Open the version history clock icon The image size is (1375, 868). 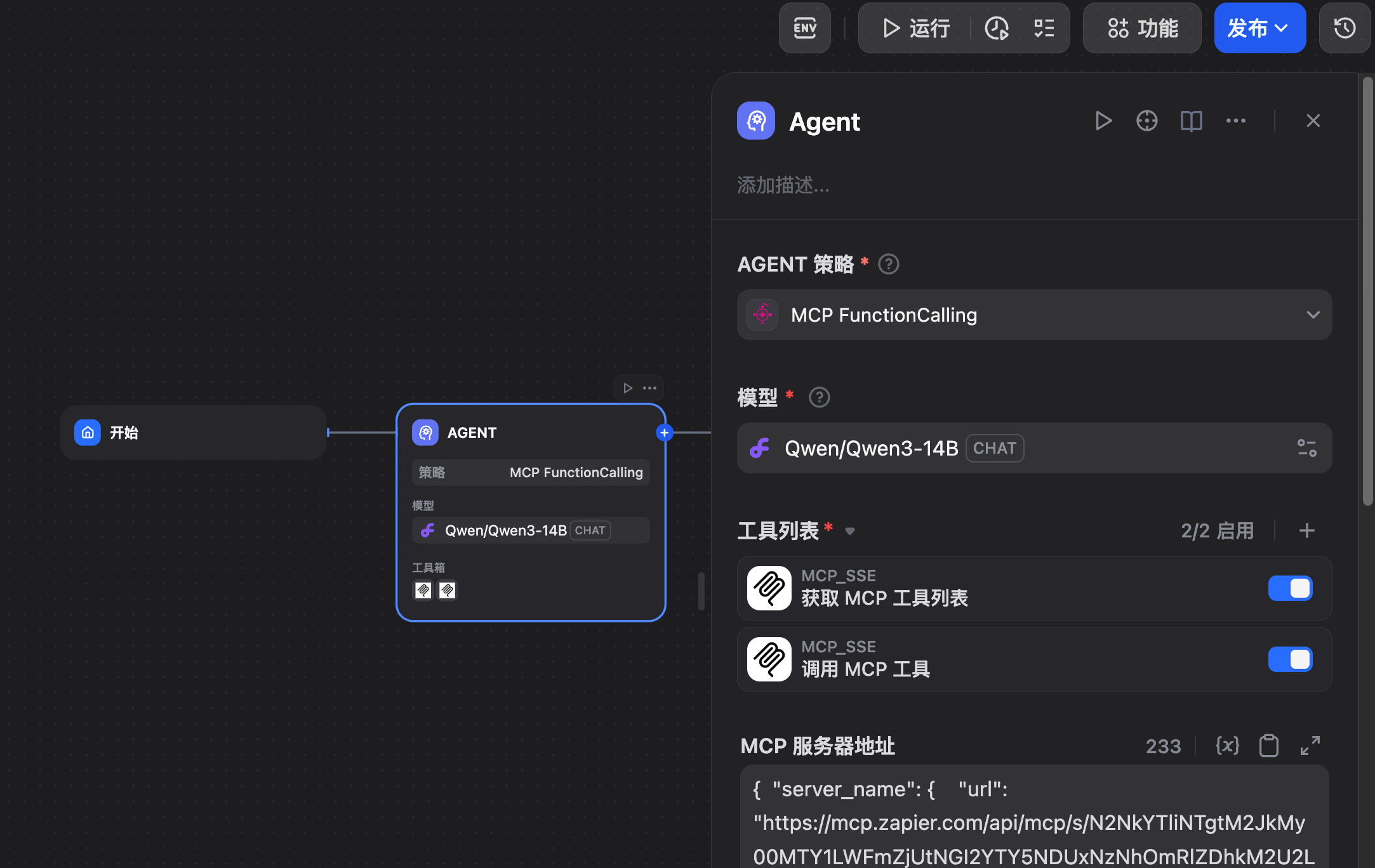point(1345,28)
